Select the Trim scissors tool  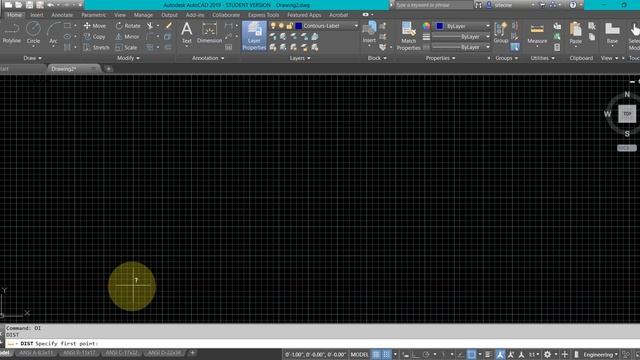[x=150, y=26]
